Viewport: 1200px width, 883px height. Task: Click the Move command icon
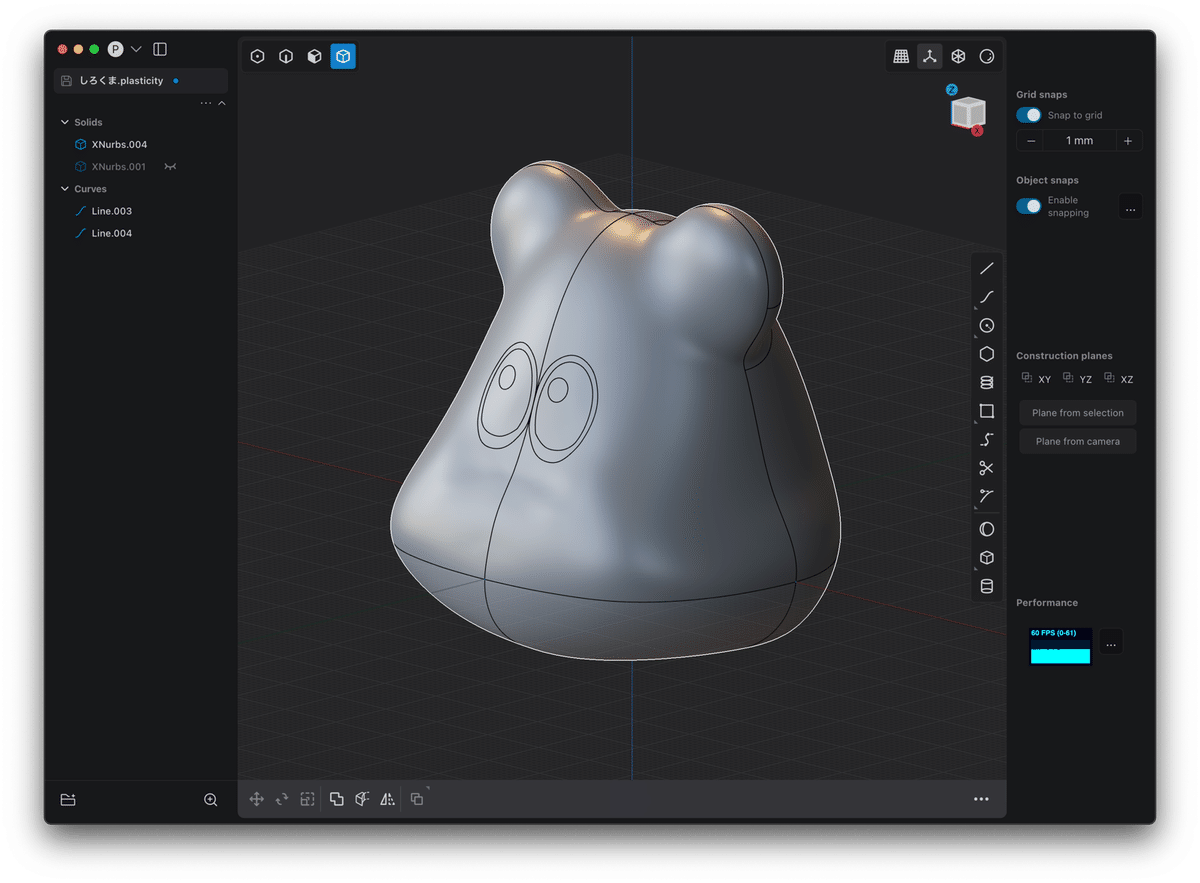257,799
